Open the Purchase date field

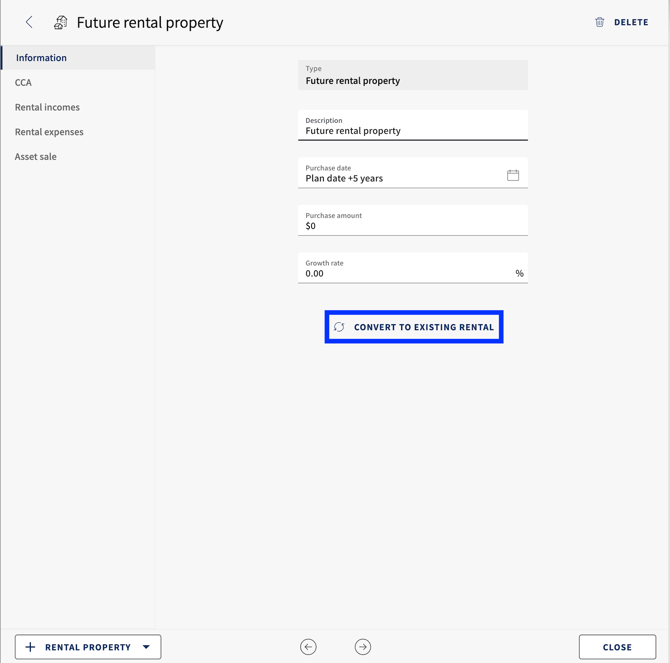point(413,173)
